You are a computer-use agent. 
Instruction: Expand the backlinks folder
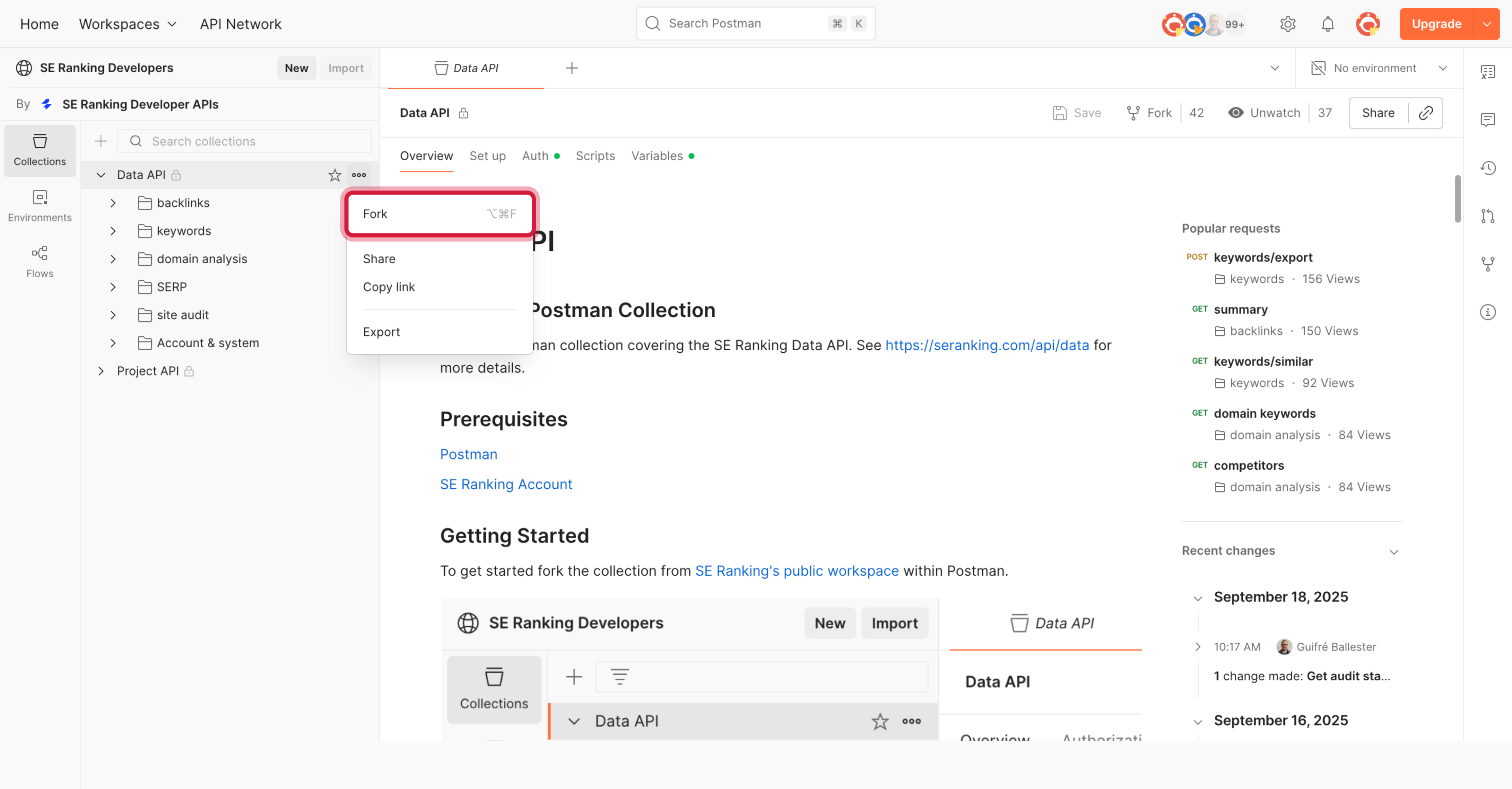[113, 203]
